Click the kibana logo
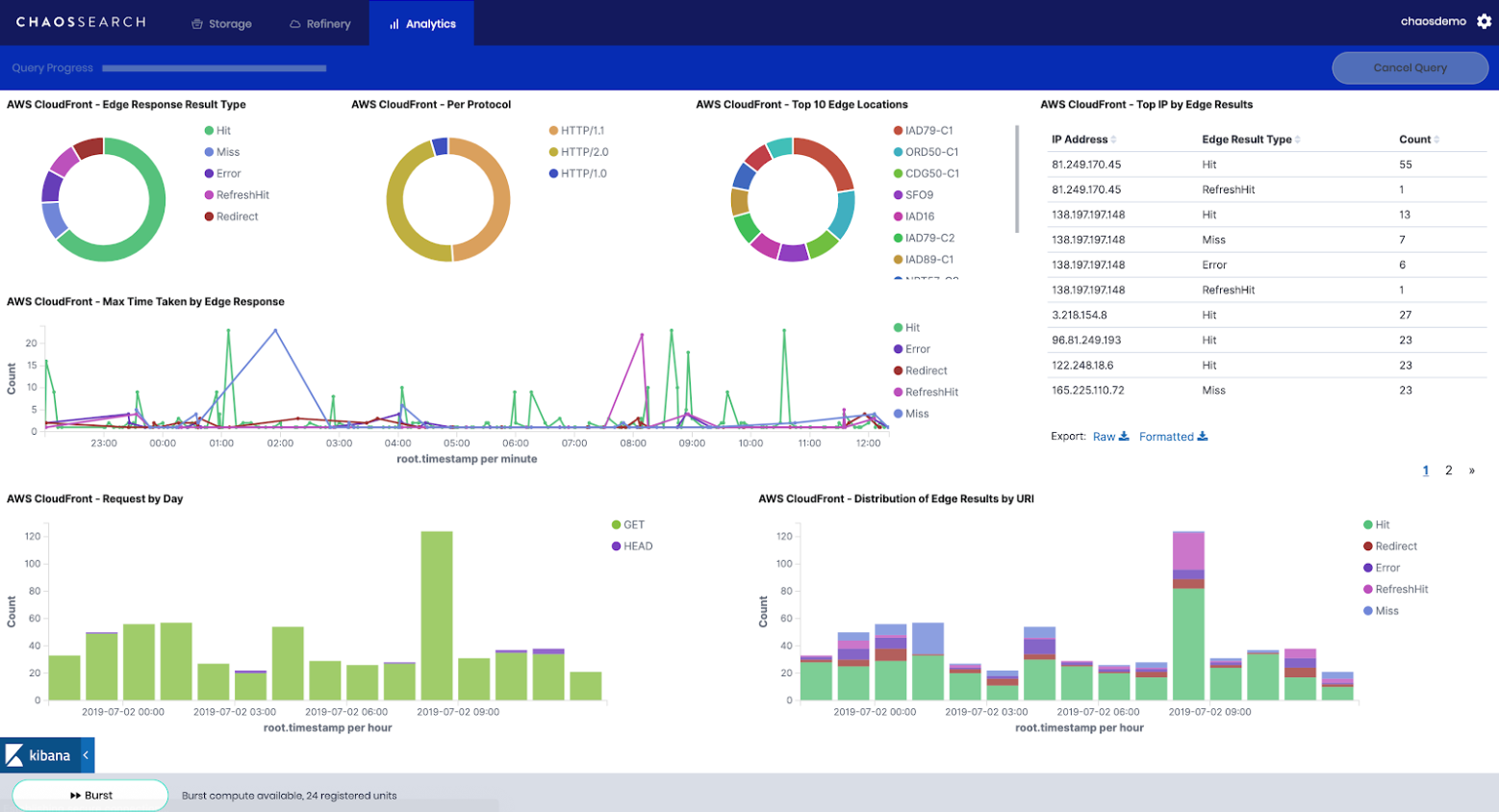The height and width of the screenshot is (812, 1499). (x=38, y=755)
